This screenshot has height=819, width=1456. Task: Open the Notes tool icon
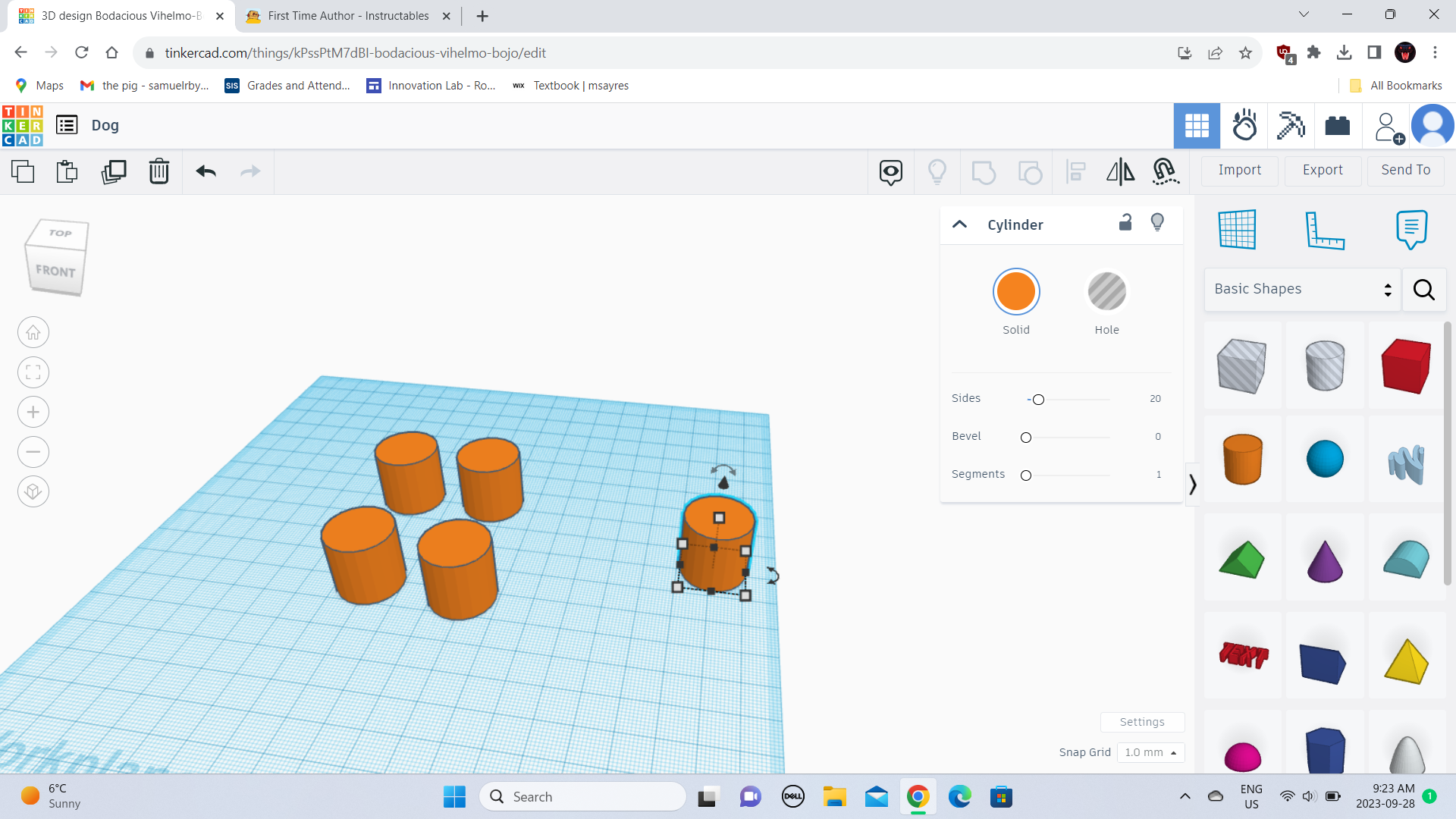pyautogui.click(x=1410, y=229)
